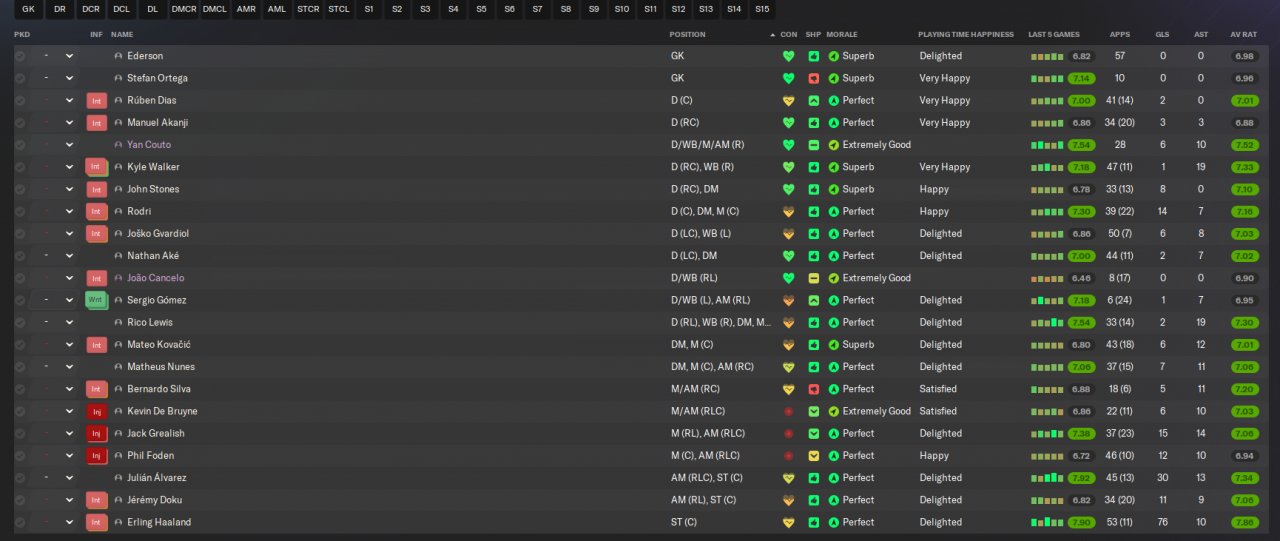This screenshot has width=1280, height=541.
Task: Toggle the picked circle for Kyle Walker
Action: pos(19,167)
